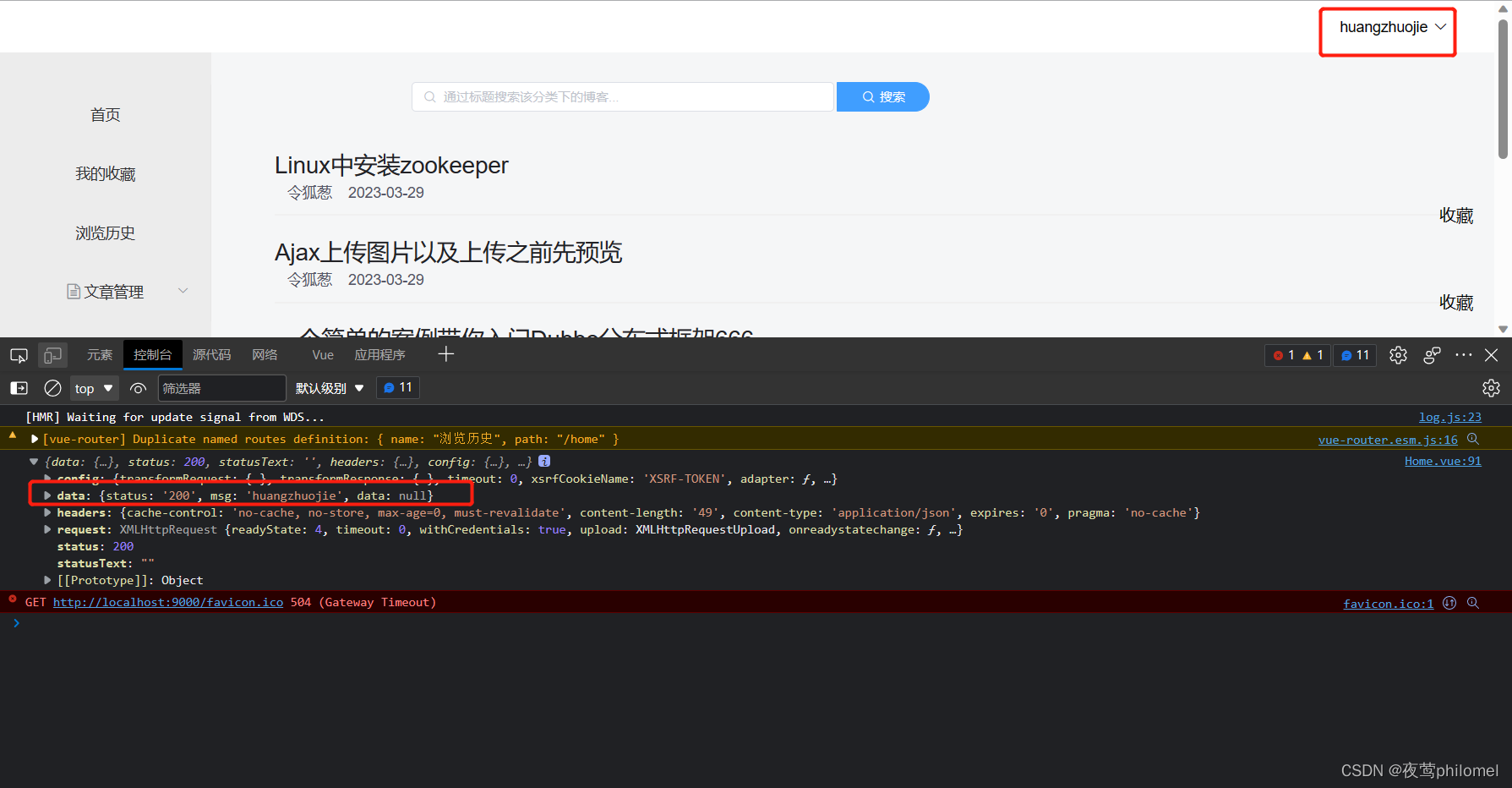Select the inspect element tool in DevTools
This screenshot has width=1512, height=788.
coord(18,355)
